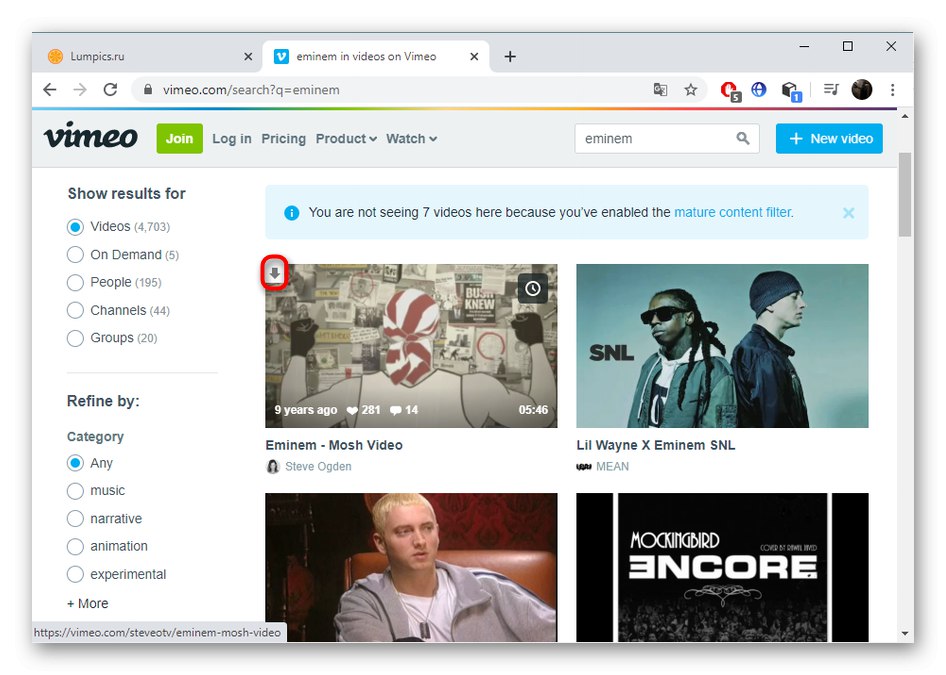Click the scrollbar down arrow
The image size is (946, 675).
point(904,633)
